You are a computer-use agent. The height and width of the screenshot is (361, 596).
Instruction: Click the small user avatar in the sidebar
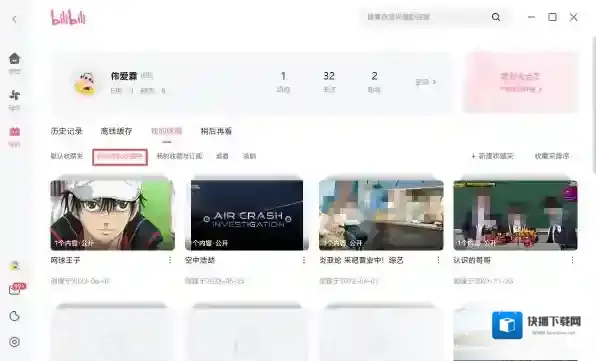click(x=14, y=266)
